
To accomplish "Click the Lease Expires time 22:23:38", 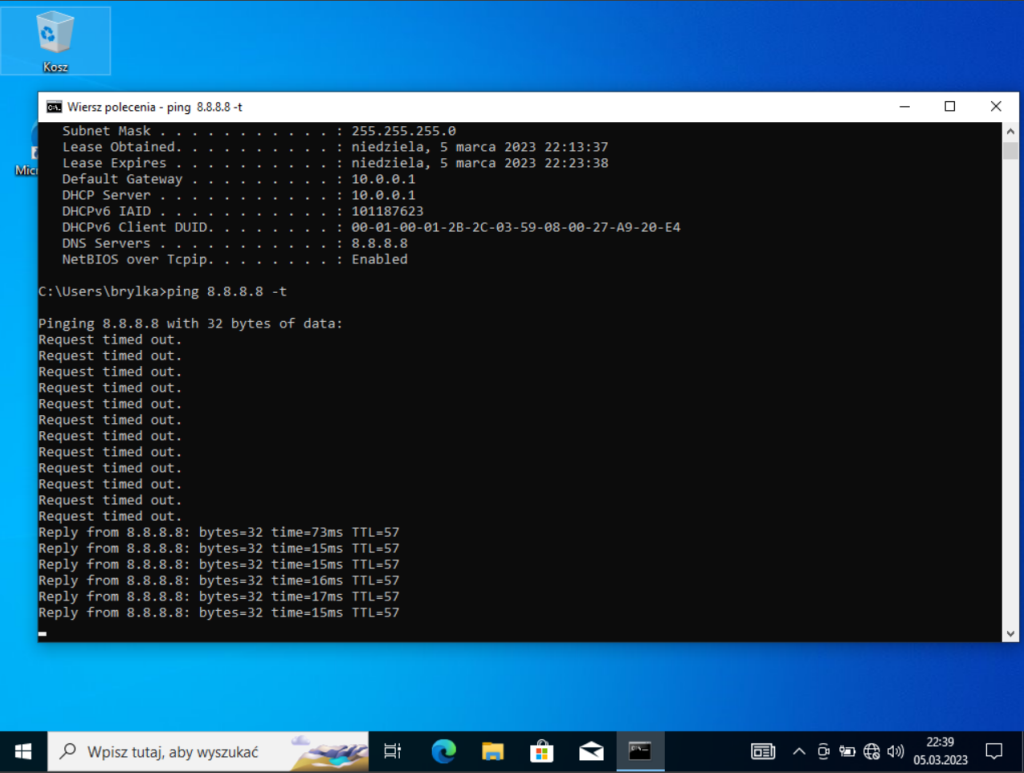I will pyautogui.click(x=576, y=163).
